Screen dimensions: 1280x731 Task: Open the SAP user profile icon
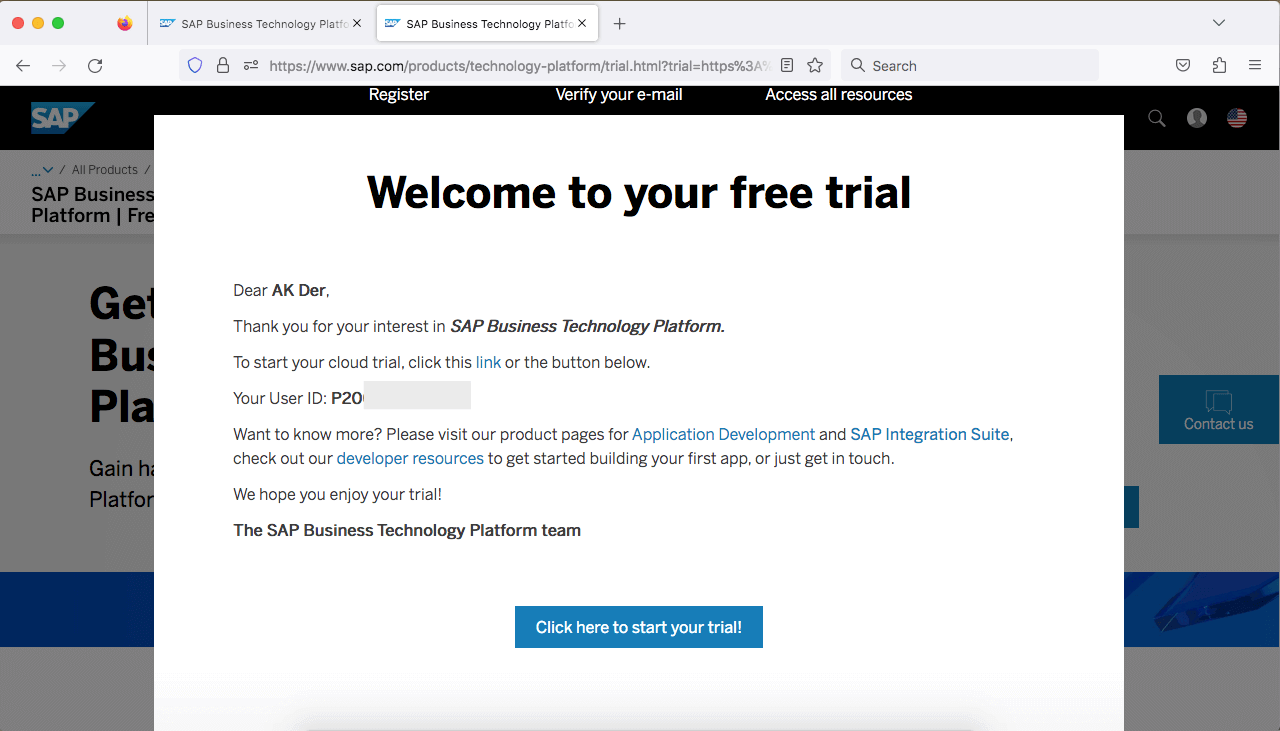pyautogui.click(x=1197, y=118)
